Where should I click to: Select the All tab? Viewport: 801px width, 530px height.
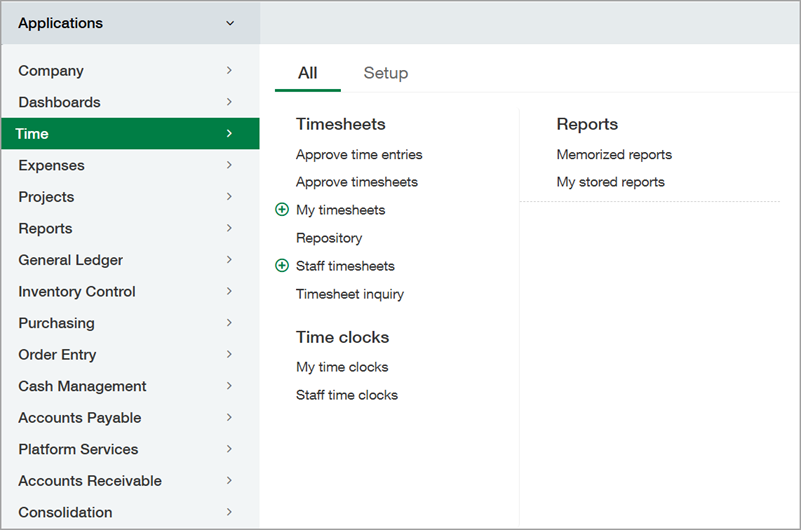308,73
